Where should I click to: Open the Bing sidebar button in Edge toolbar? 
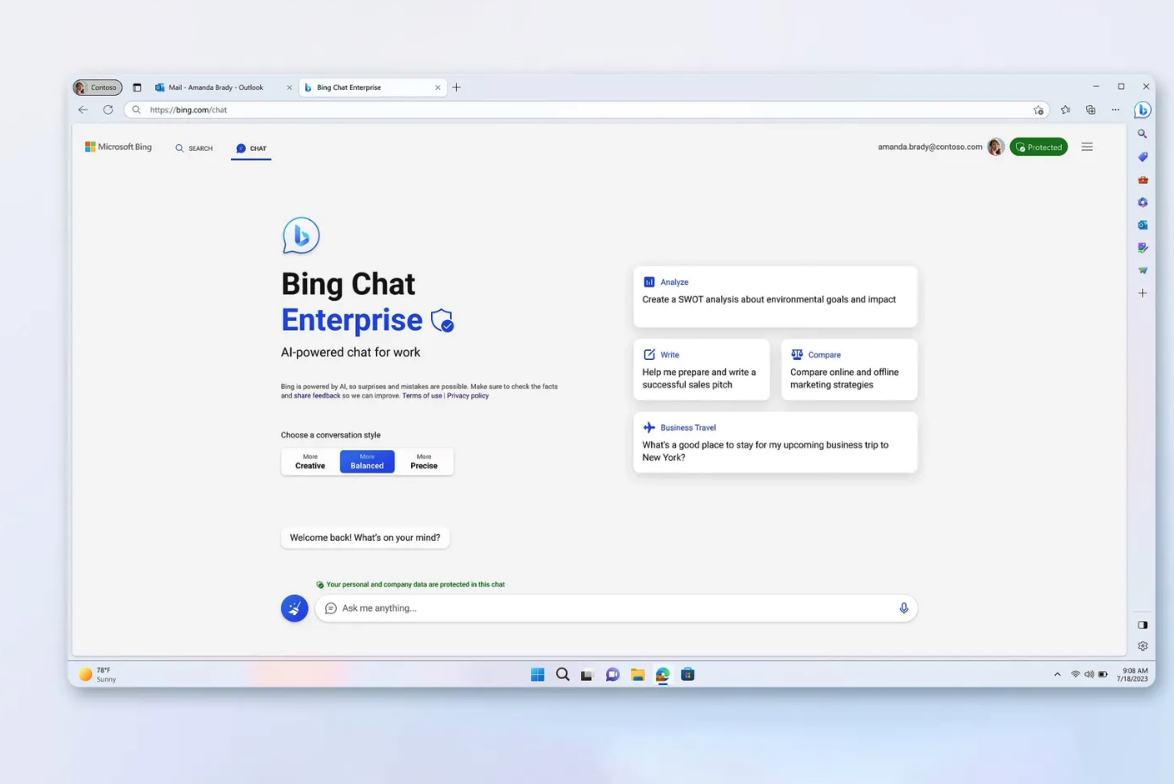(1142, 110)
